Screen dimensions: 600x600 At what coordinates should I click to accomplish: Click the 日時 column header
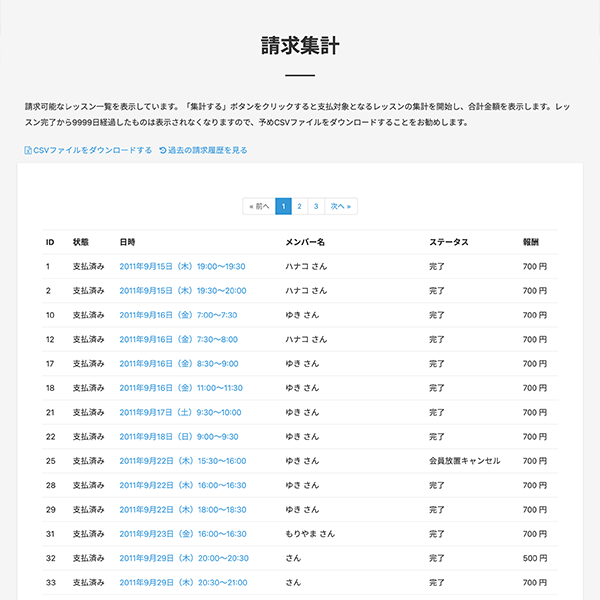pos(127,242)
